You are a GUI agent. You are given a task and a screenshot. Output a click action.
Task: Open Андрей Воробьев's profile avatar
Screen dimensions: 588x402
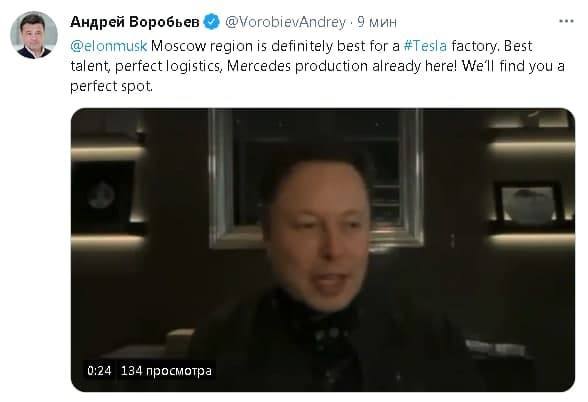(x=34, y=35)
